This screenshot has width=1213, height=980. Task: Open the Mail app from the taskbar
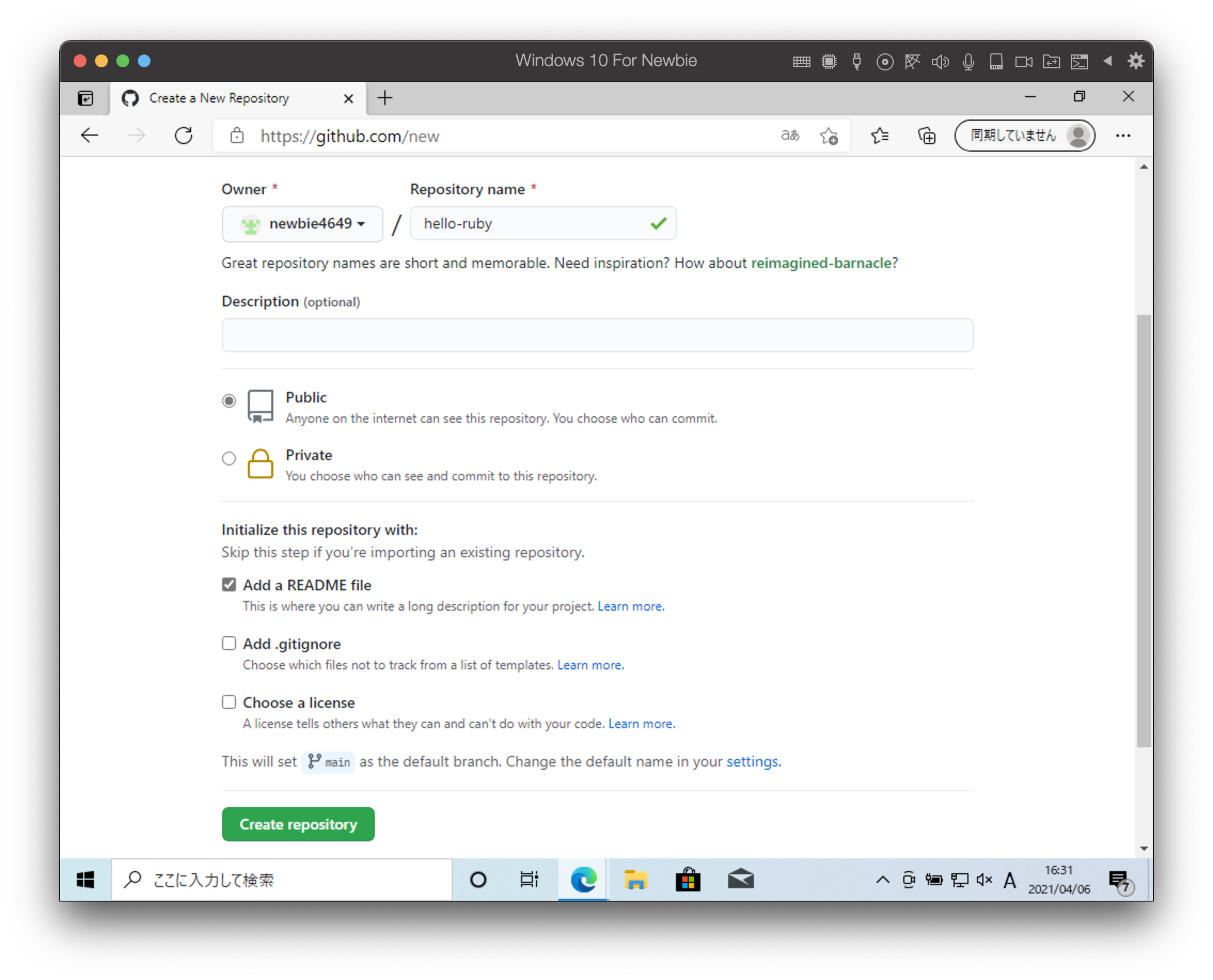point(742,879)
